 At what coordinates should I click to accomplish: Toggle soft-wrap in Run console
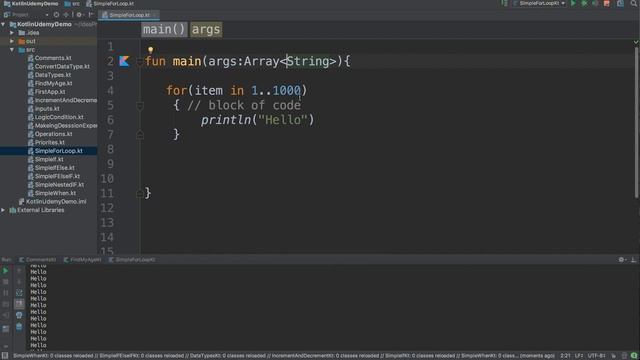point(19,293)
